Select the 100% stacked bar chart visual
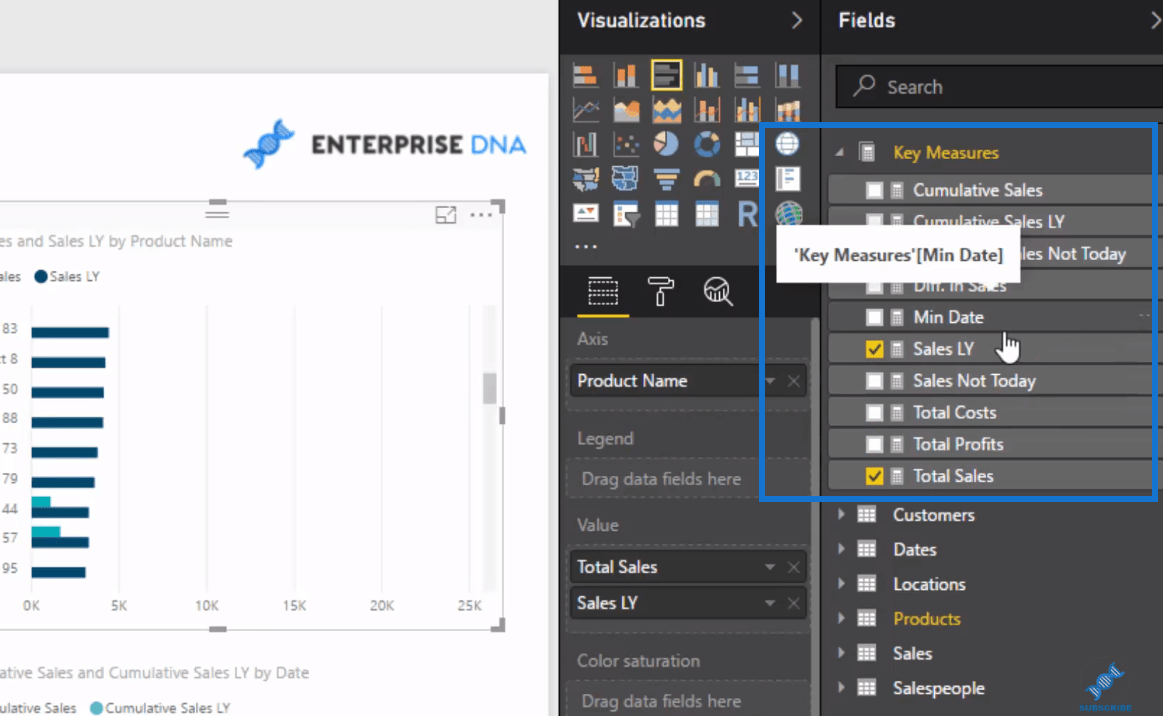The width and height of the screenshot is (1163, 716). pos(747,75)
